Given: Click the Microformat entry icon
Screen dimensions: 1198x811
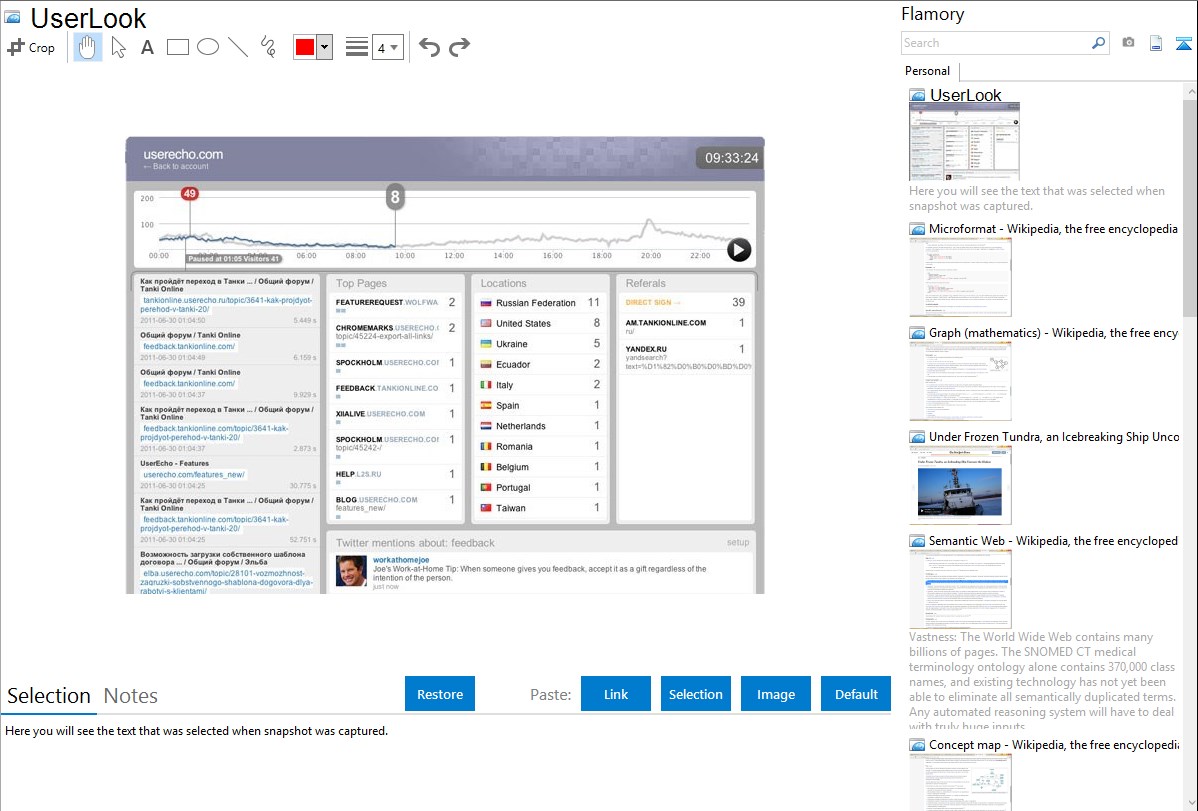Looking at the screenshot, I should click(917, 229).
